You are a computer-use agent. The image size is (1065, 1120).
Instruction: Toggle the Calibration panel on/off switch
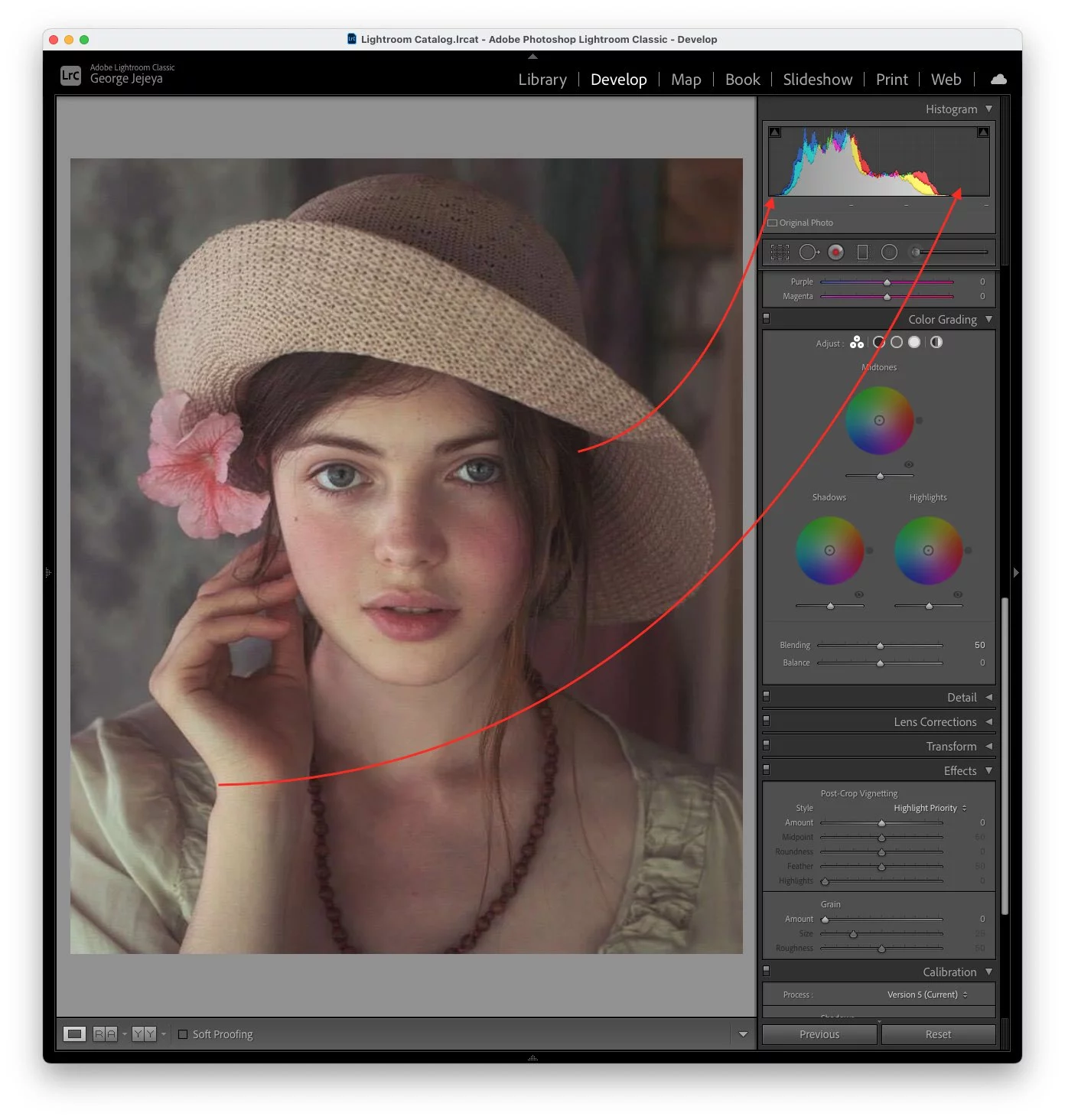pyautogui.click(x=766, y=971)
